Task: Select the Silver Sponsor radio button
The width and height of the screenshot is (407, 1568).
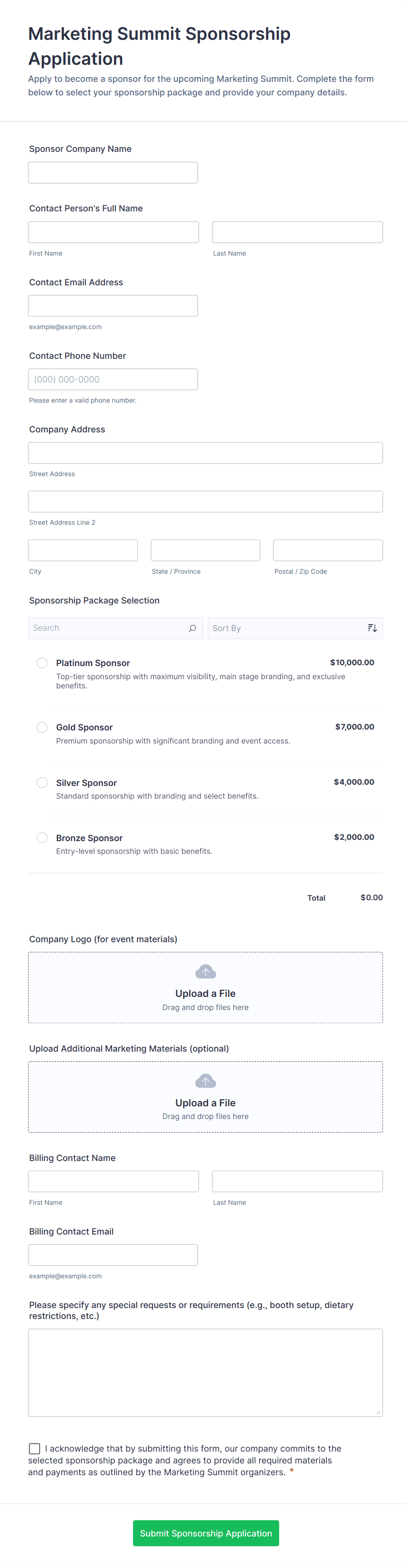Action: coord(42,783)
